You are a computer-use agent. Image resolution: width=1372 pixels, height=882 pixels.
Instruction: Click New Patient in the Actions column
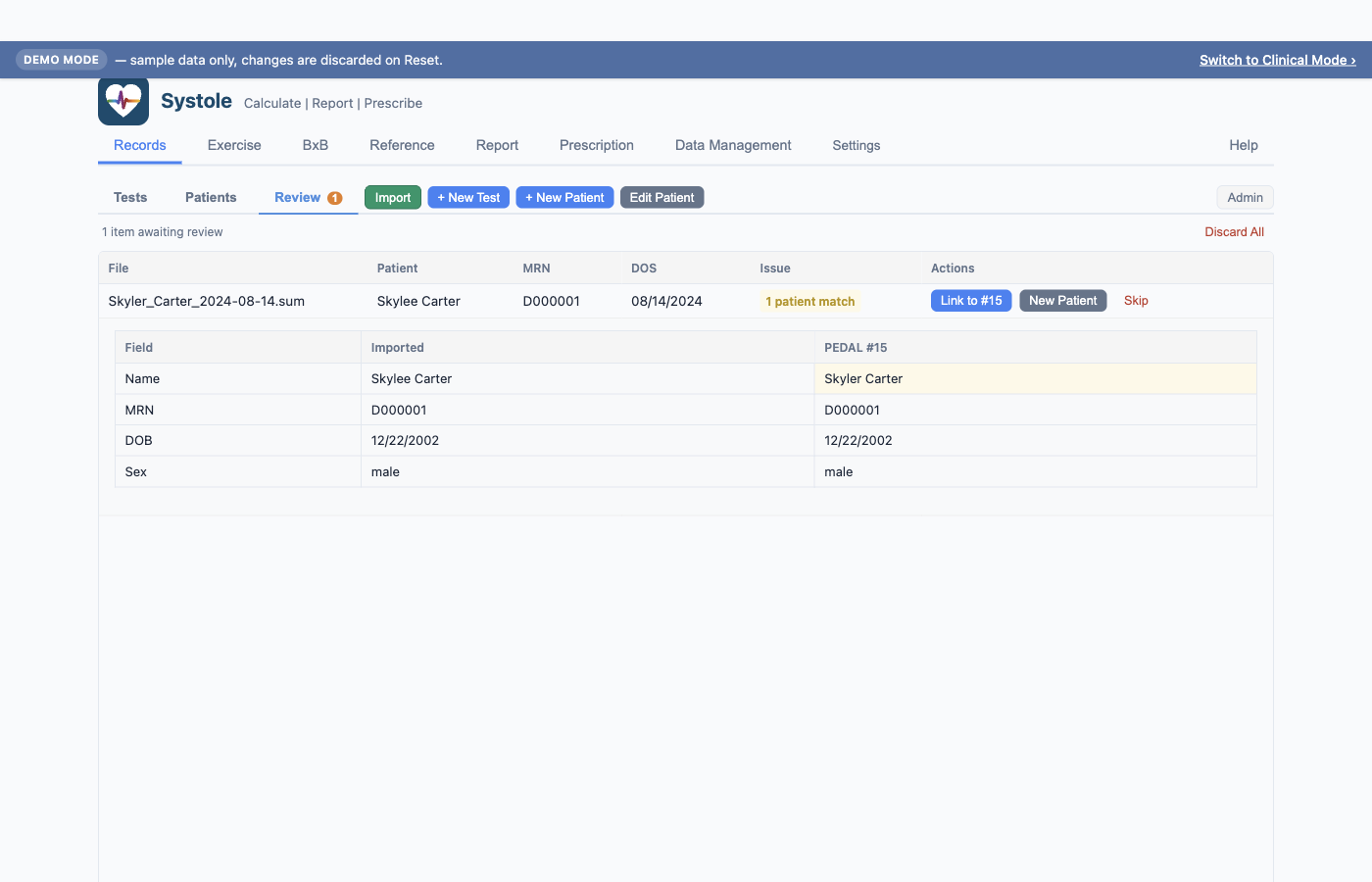coord(1063,301)
